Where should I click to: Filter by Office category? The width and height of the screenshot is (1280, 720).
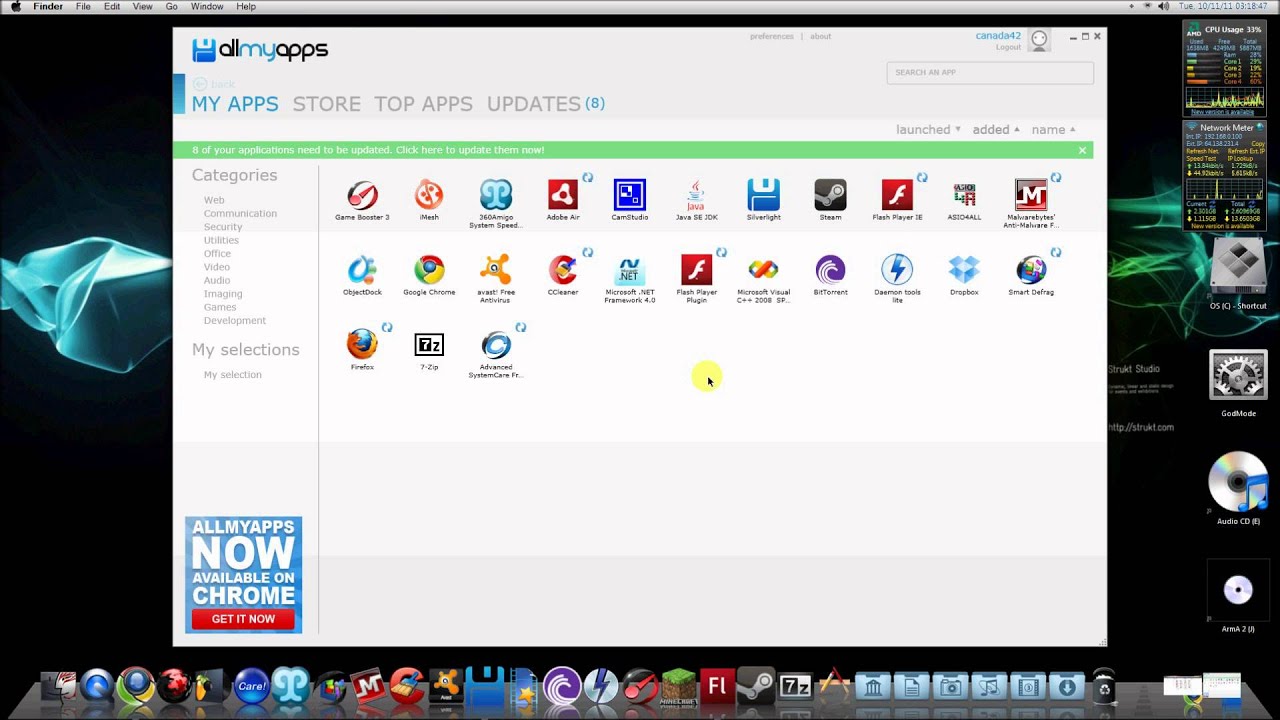pos(217,253)
